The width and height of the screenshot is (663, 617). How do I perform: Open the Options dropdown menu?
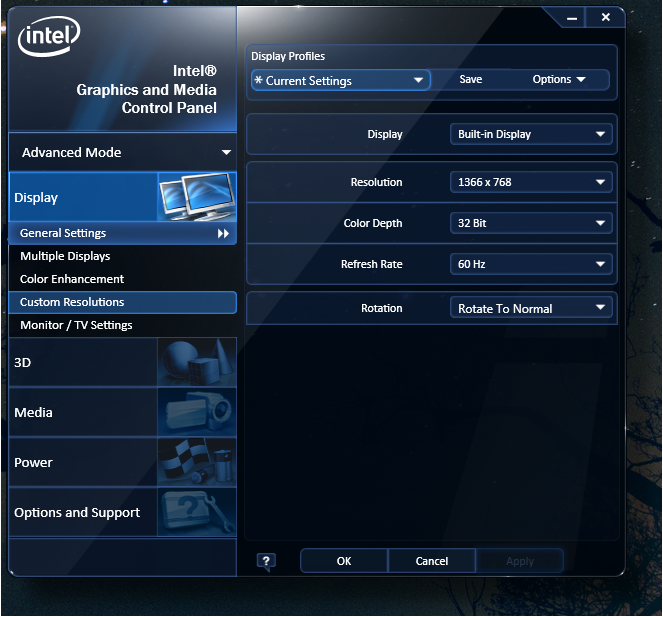click(x=559, y=80)
